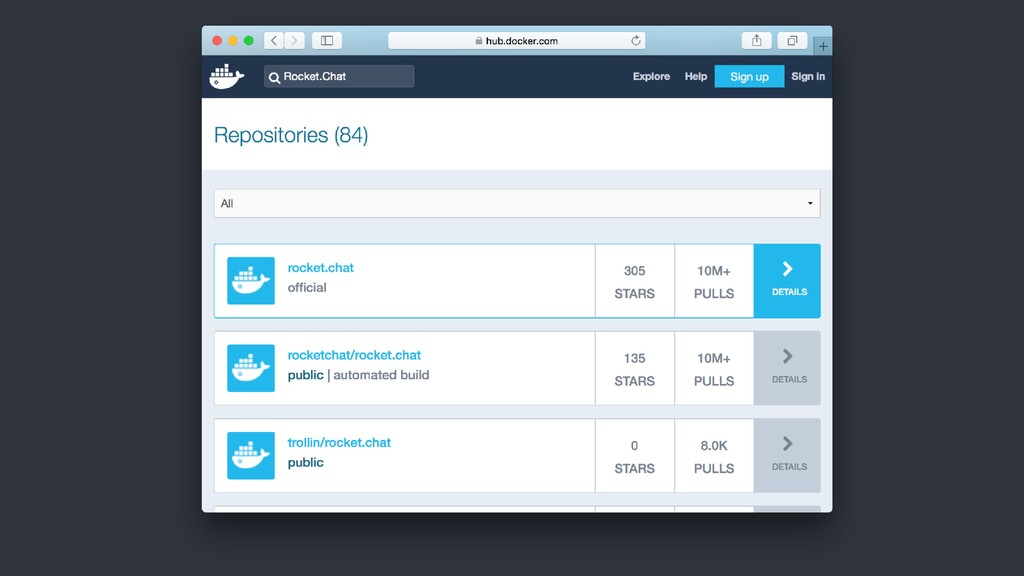Open the trollin/rocket.chat repository link
The height and width of the screenshot is (576, 1024).
point(339,443)
